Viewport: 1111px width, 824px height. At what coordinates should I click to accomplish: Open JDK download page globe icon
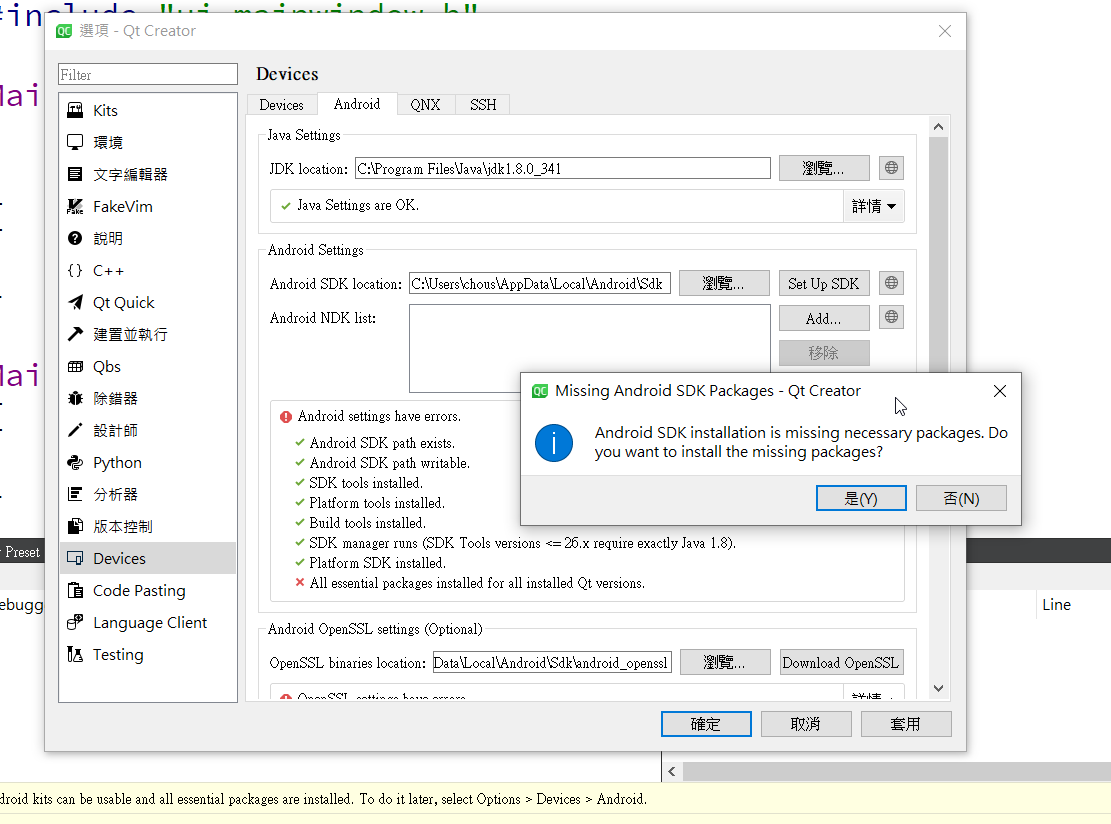click(x=891, y=168)
